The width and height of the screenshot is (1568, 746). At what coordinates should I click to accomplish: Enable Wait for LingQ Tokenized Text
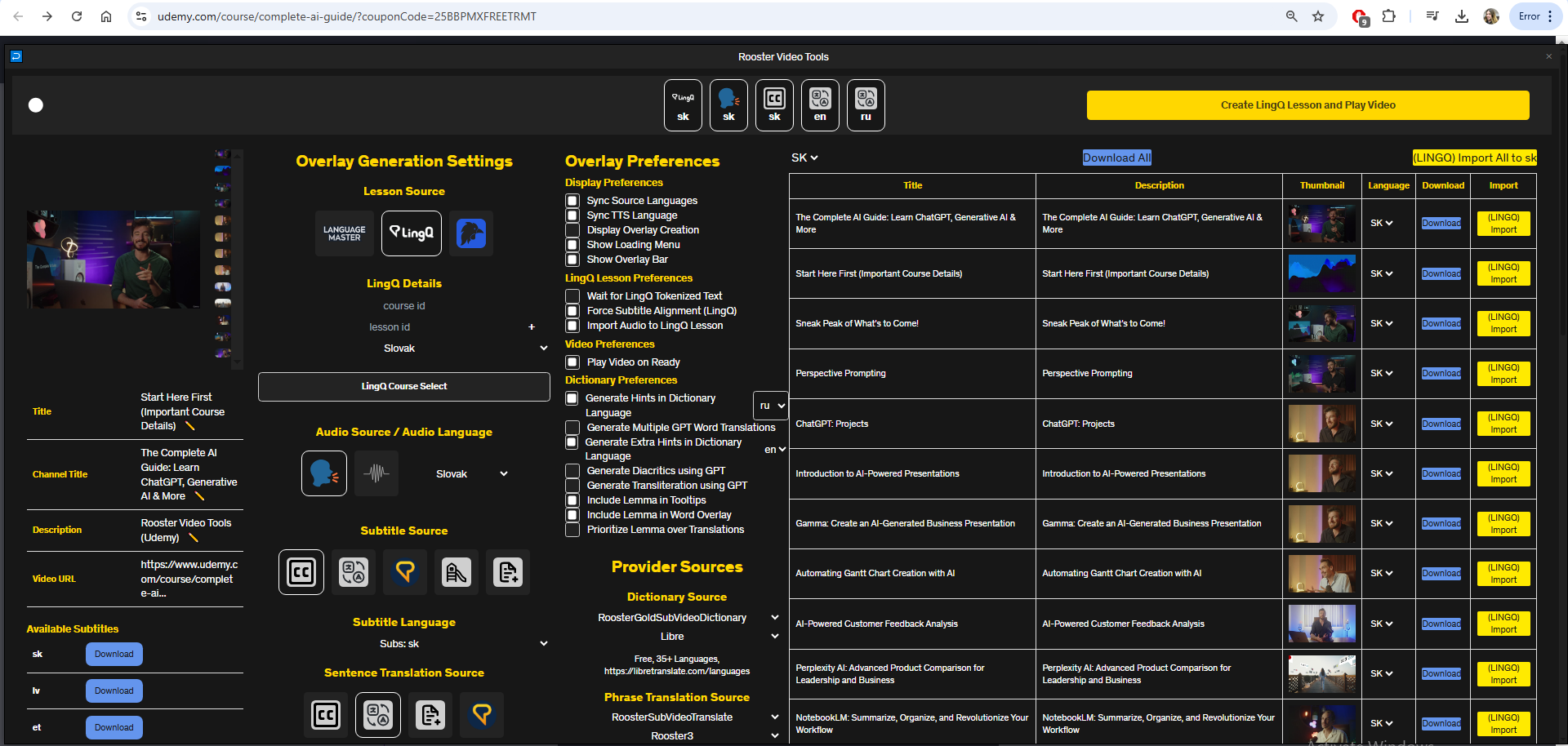tap(572, 296)
